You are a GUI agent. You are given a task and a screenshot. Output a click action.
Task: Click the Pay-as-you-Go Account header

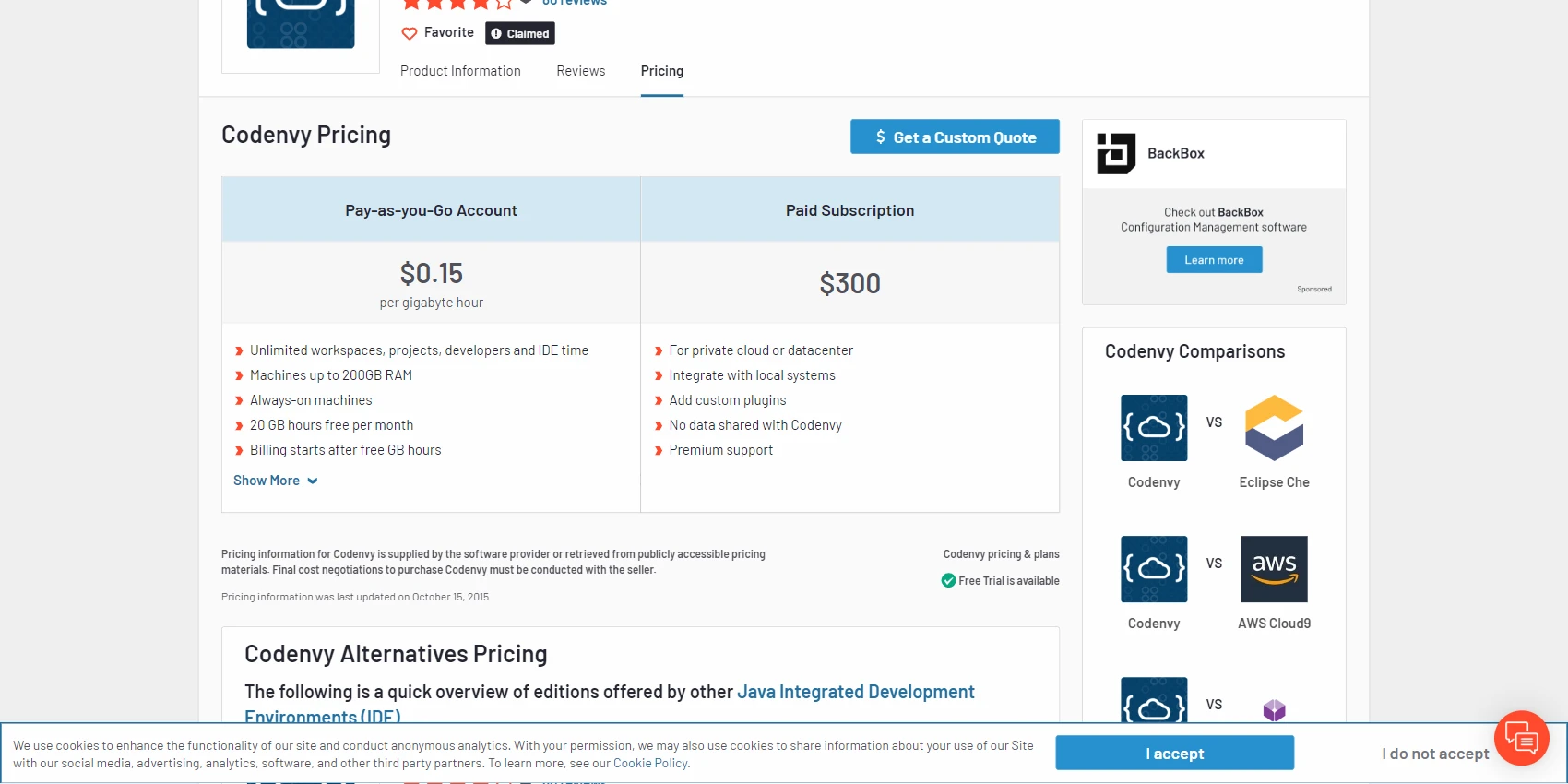[x=432, y=210]
